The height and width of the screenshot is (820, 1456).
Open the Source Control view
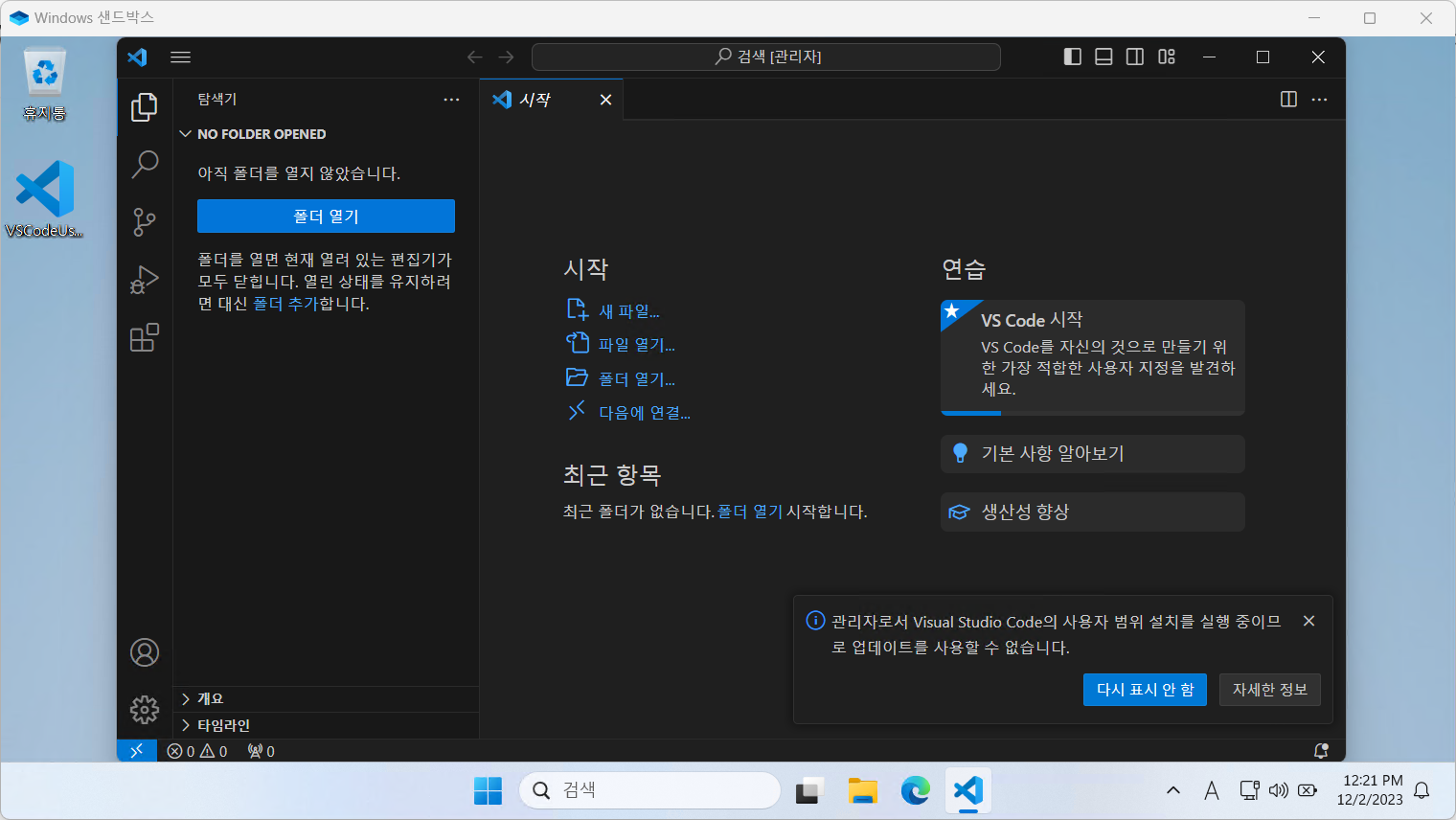[145, 222]
